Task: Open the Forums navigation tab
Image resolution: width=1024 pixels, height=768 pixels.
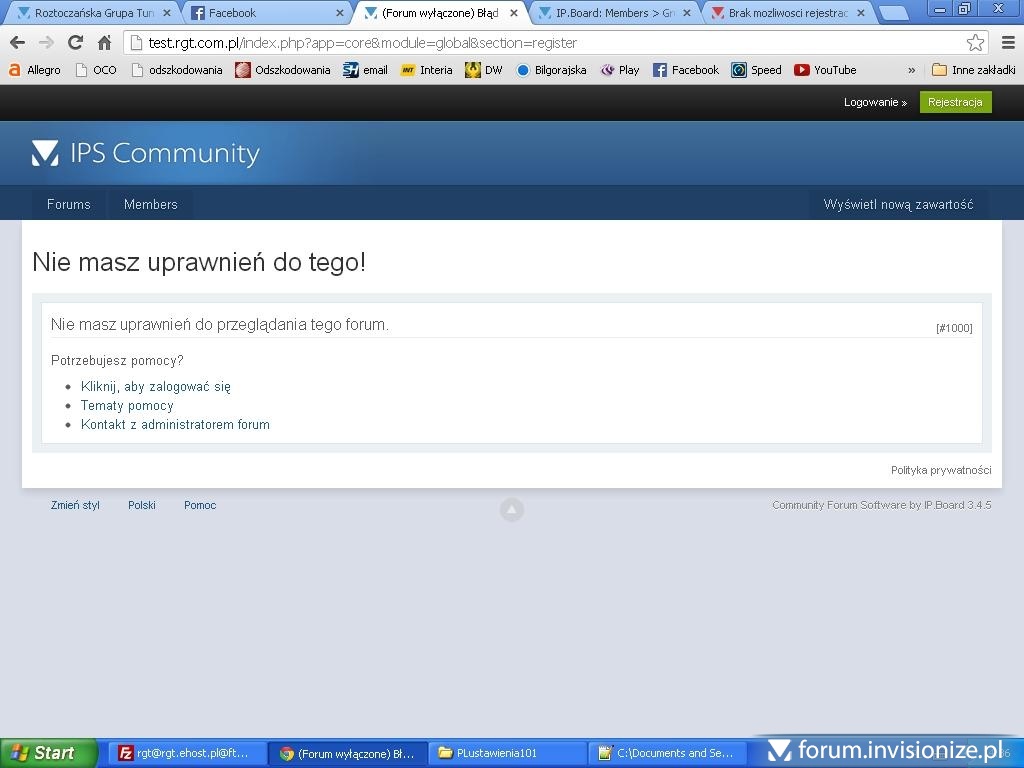Action: point(68,204)
